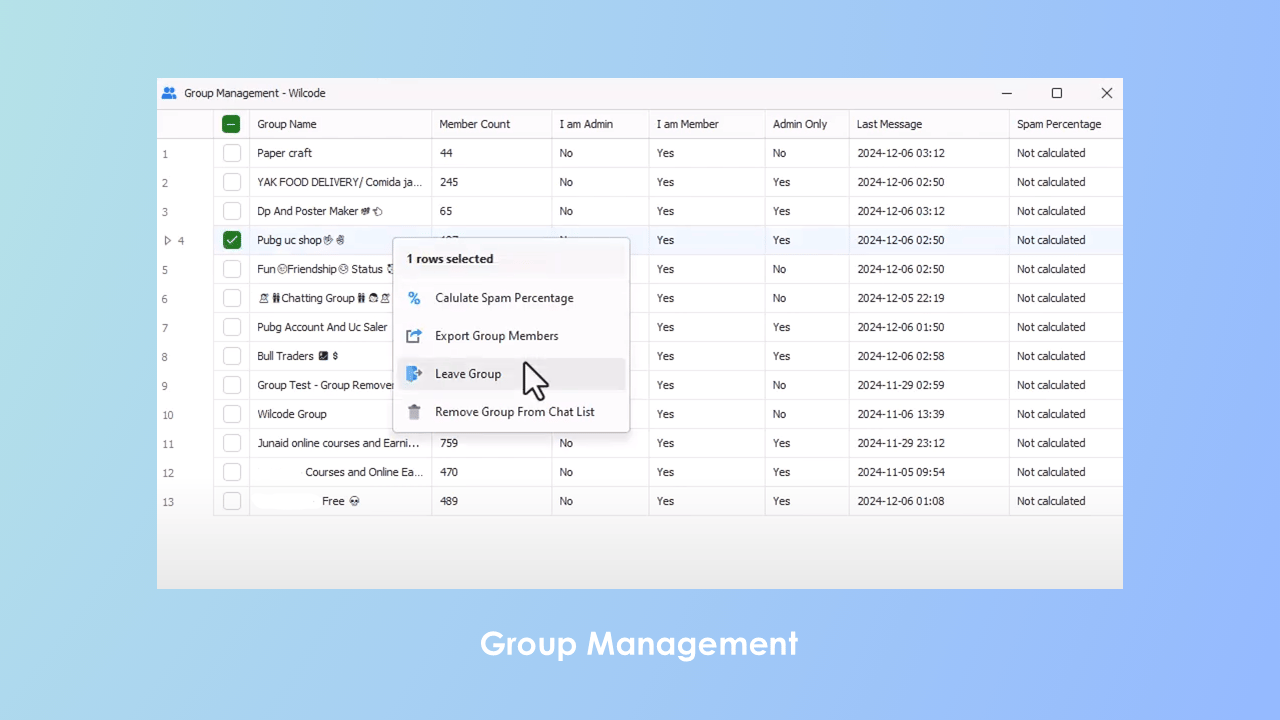This screenshot has width=1280, height=720.
Task: Click the Group Name column header
Action: (x=287, y=123)
